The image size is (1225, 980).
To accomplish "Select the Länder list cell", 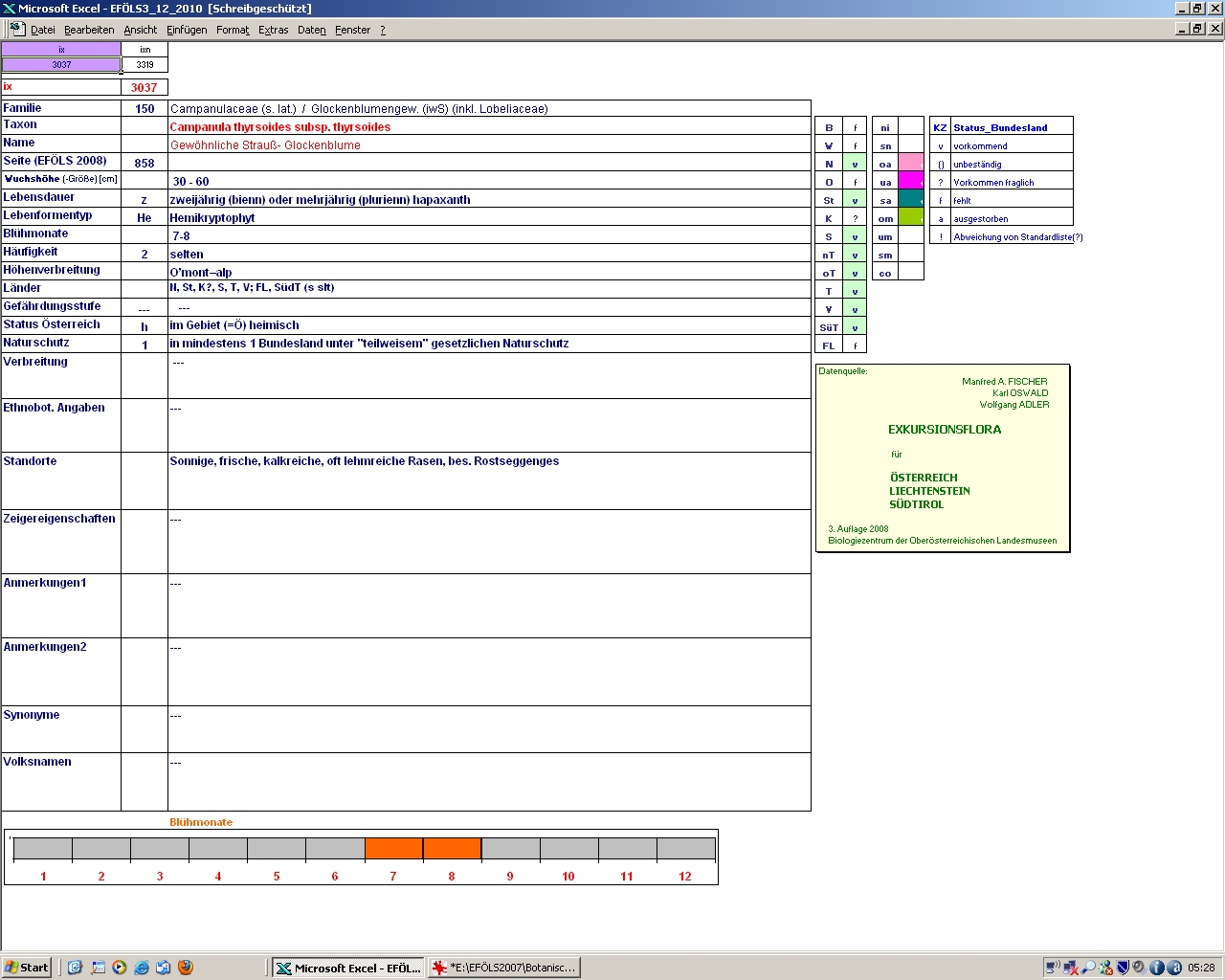I will pos(489,289).
